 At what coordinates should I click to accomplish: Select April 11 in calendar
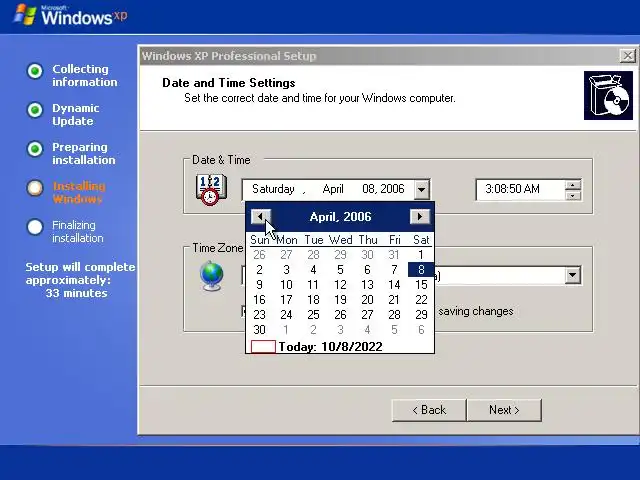point(313,284)
